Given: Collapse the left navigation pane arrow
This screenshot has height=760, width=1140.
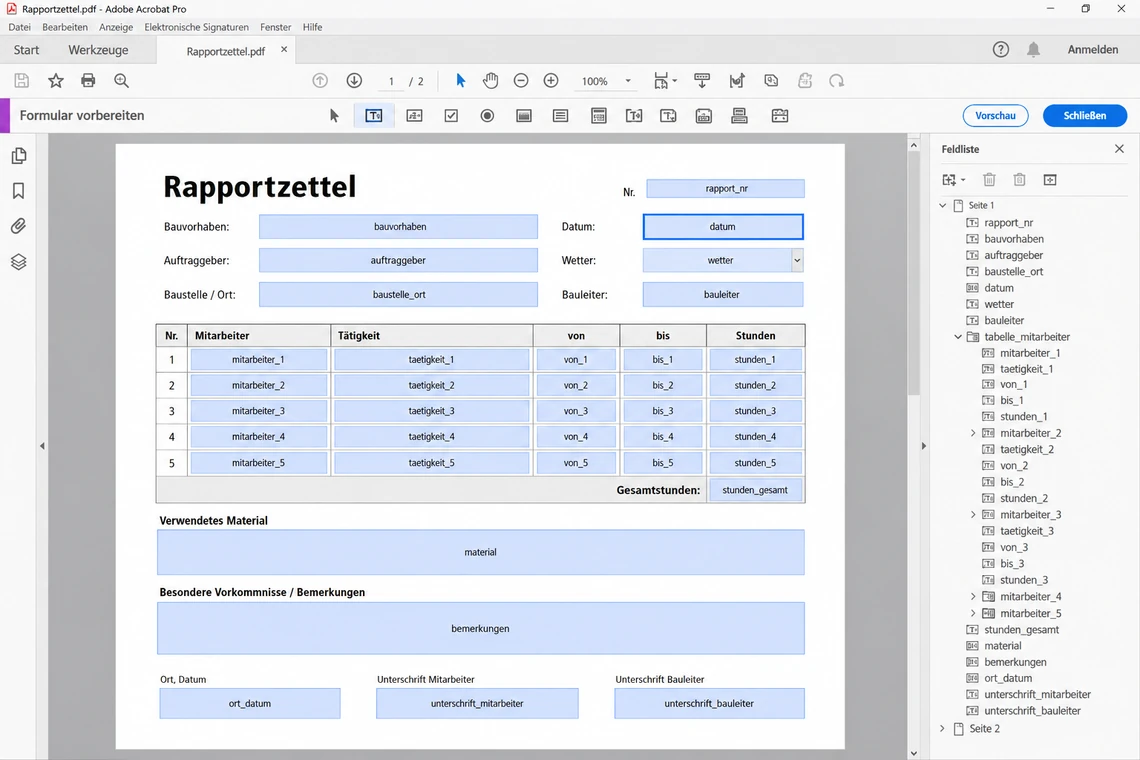Looking at the screenshot, I should pyautogui.click(x=42, y=446).
